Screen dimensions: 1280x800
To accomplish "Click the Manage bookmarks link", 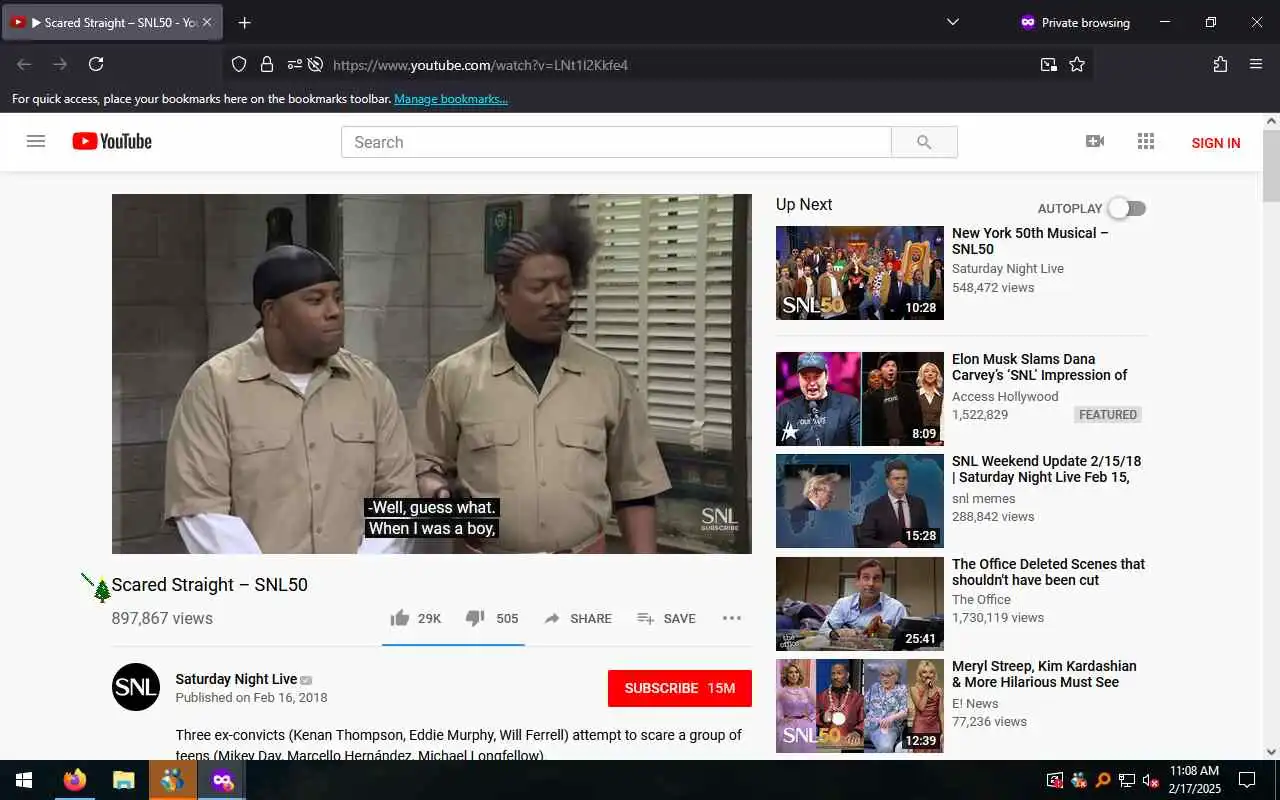I will 451,99.
